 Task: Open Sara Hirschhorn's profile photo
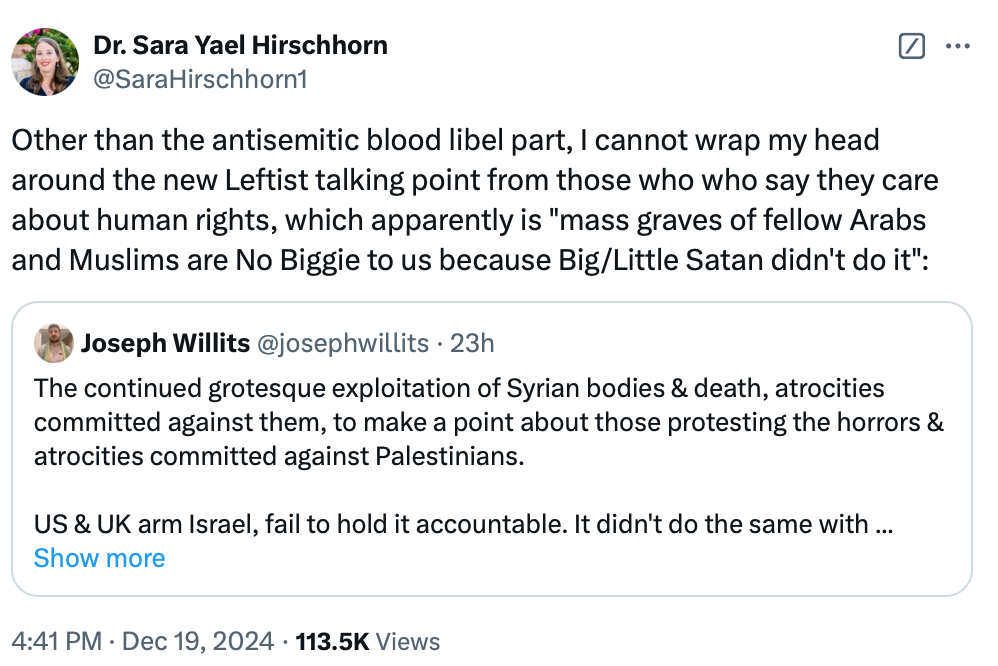point(45,61)
